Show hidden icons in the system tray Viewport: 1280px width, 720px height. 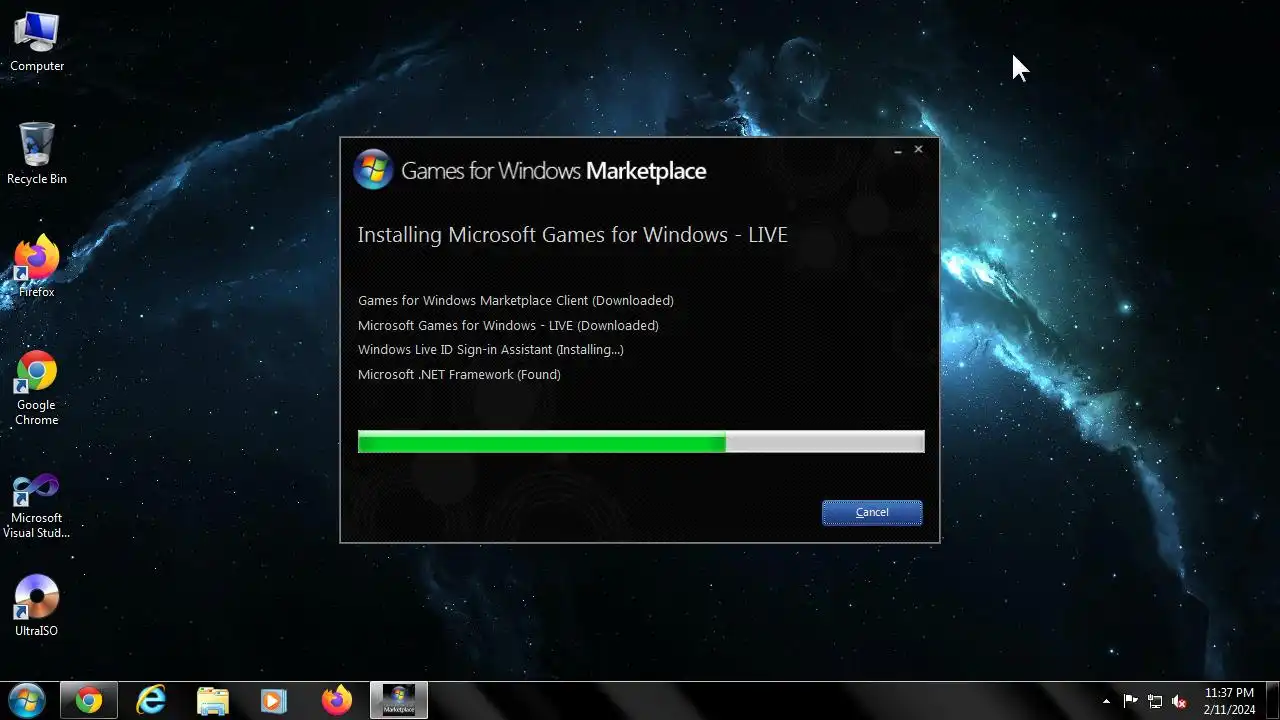(x=1106, y=701)
